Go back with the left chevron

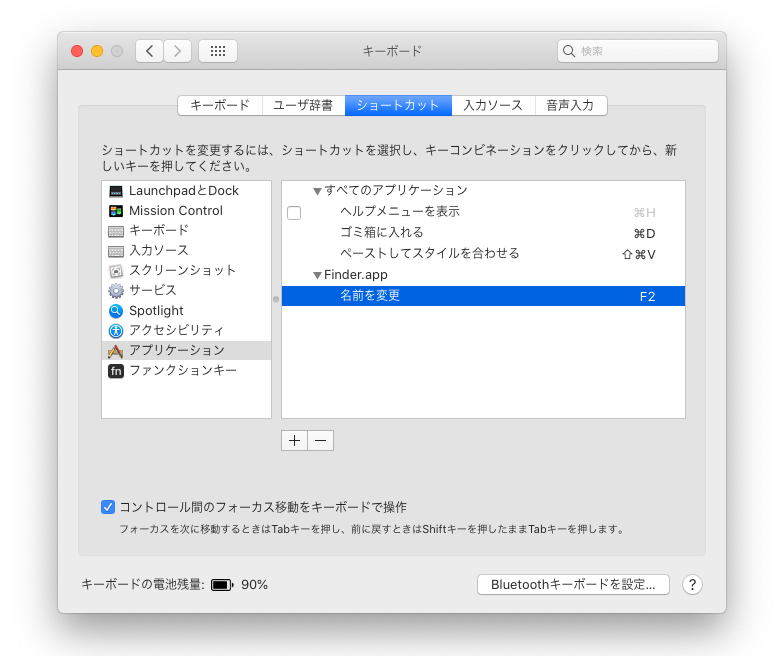tap(149, 51)
